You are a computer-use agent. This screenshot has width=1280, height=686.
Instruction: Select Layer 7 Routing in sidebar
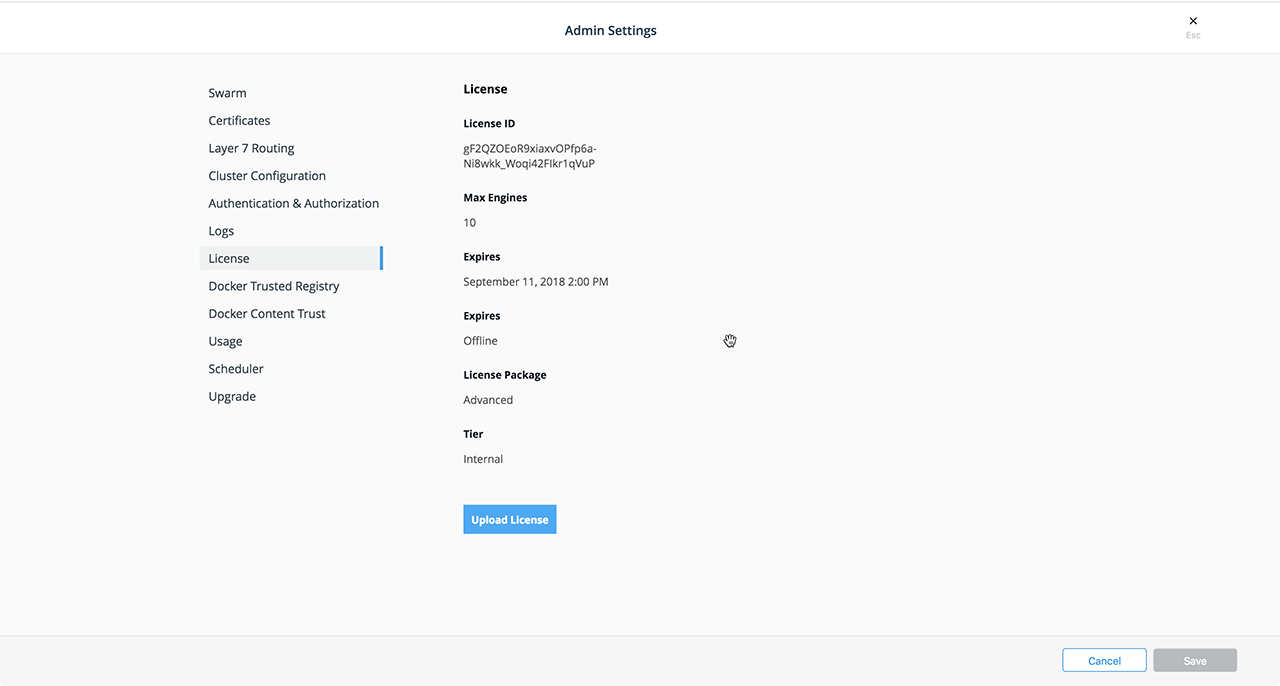tap(251, 148)
